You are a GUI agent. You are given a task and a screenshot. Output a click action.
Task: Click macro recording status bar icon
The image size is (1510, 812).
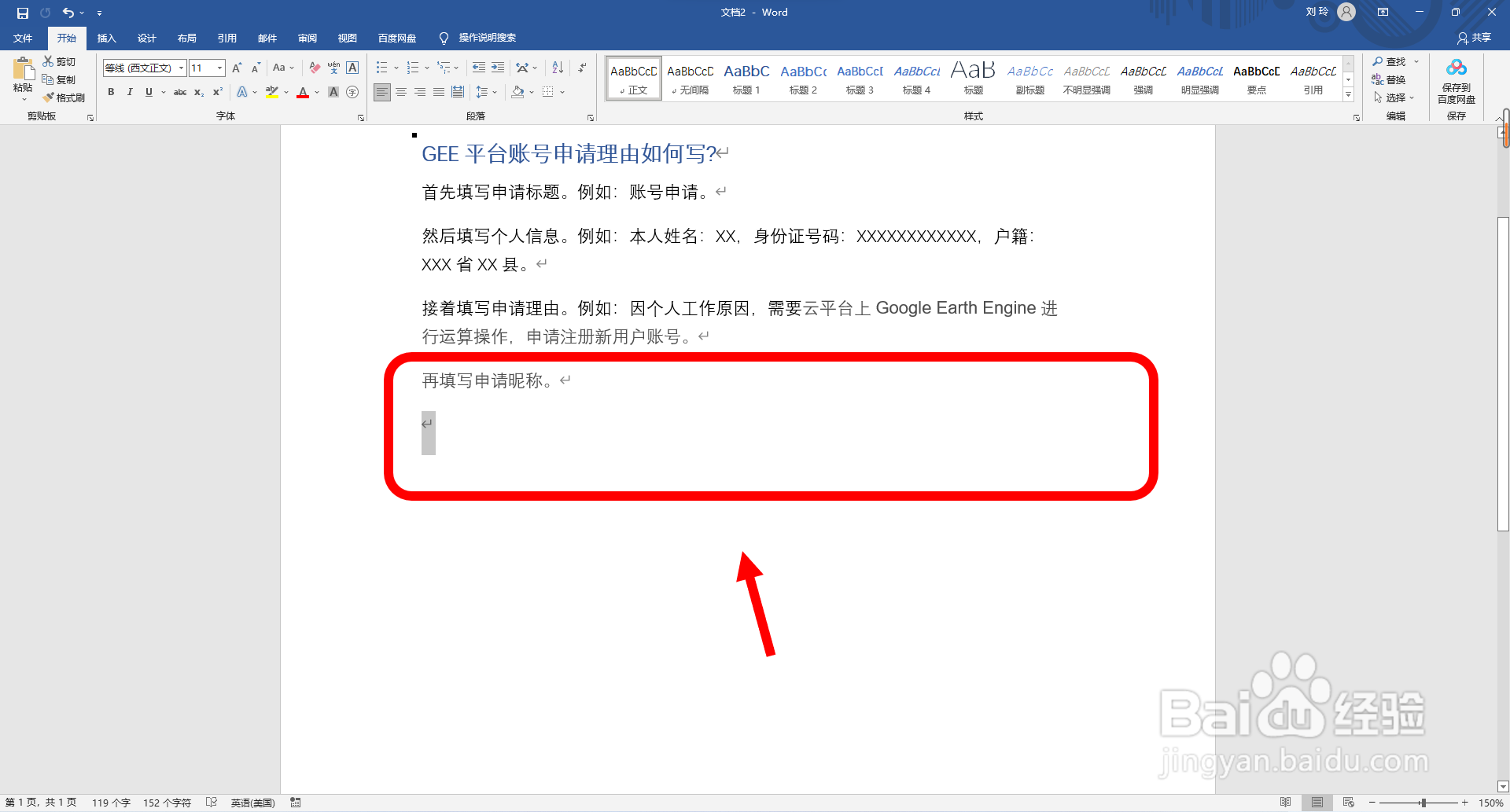[x=296, y=803]
